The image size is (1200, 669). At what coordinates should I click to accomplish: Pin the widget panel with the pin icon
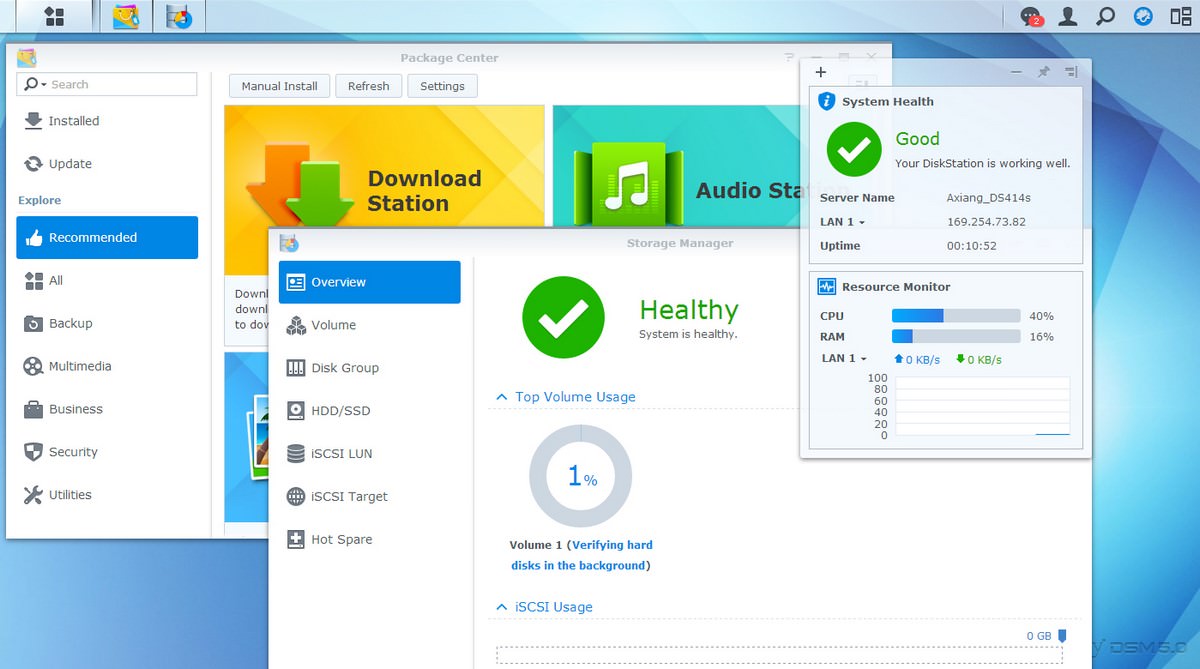pos(1043,72)
